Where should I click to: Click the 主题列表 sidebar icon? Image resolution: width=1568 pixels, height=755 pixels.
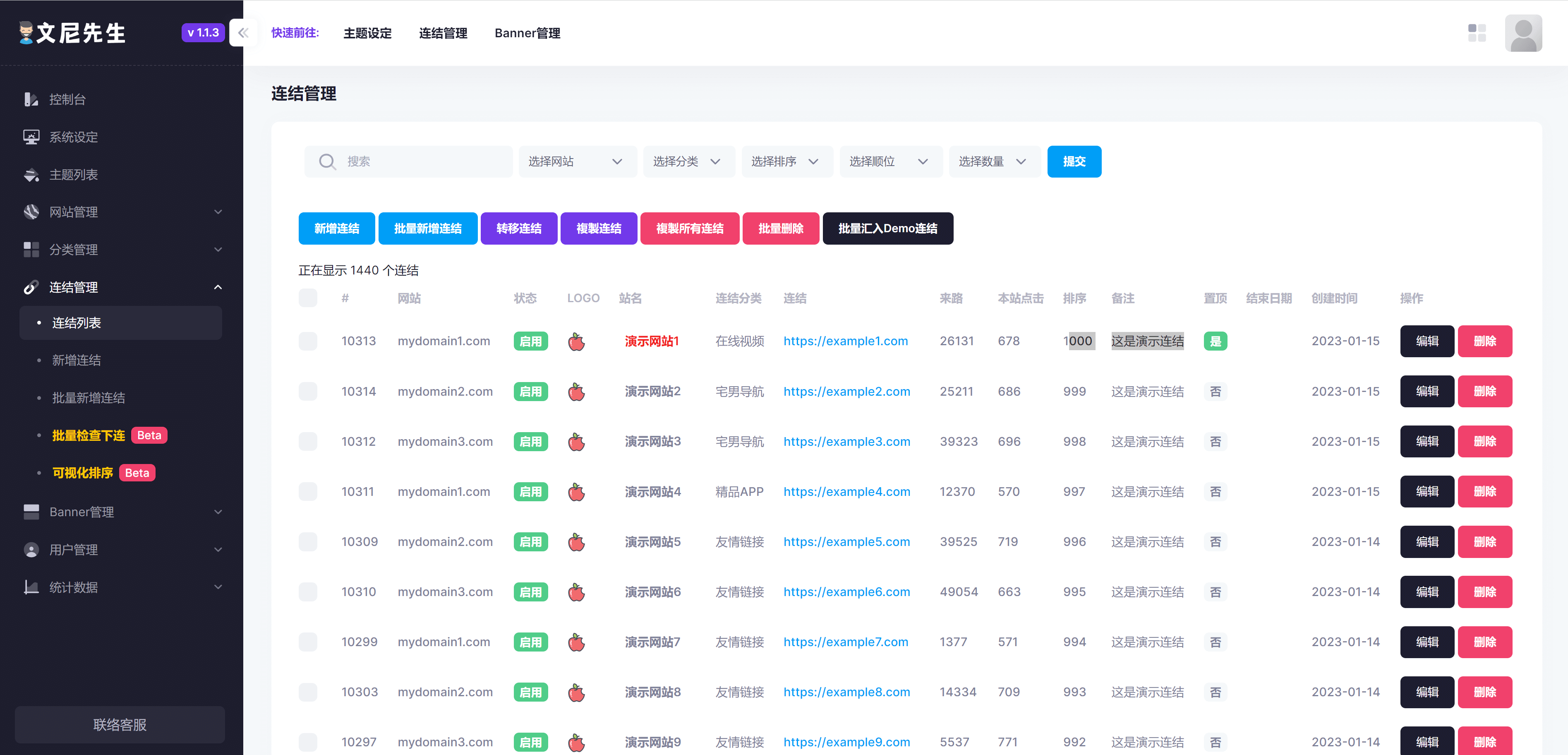[31, 175]
